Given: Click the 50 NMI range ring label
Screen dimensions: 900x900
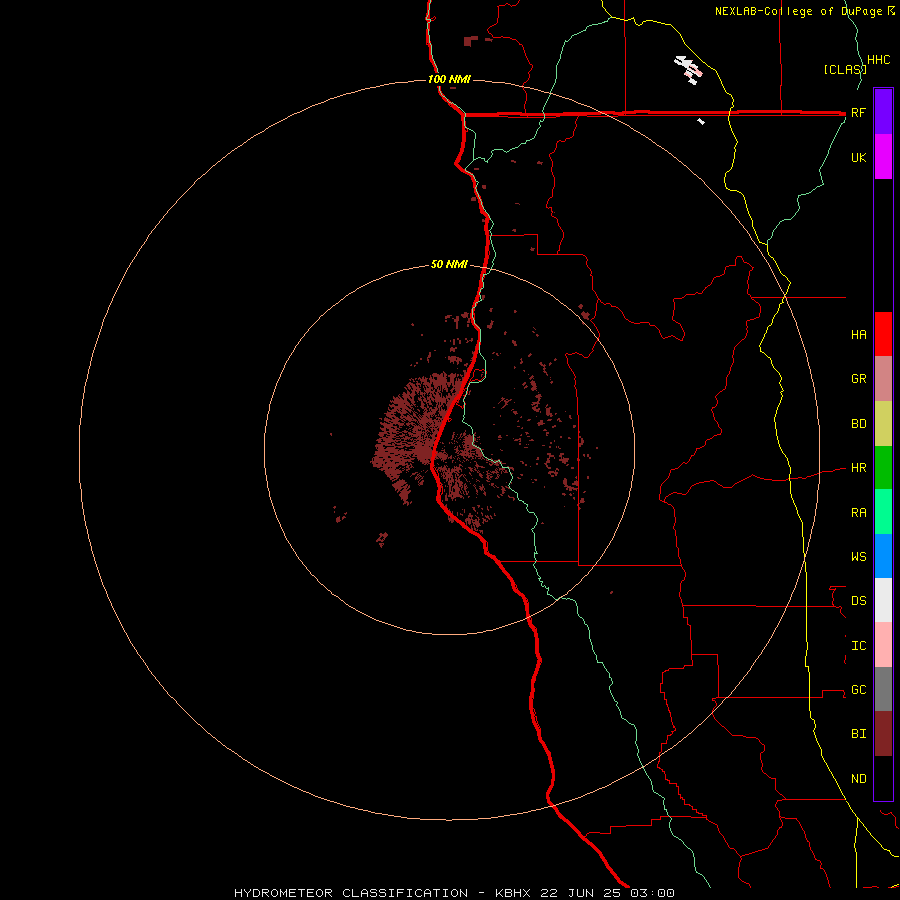Looking at the screenshot, I should (x=449, y=265).
